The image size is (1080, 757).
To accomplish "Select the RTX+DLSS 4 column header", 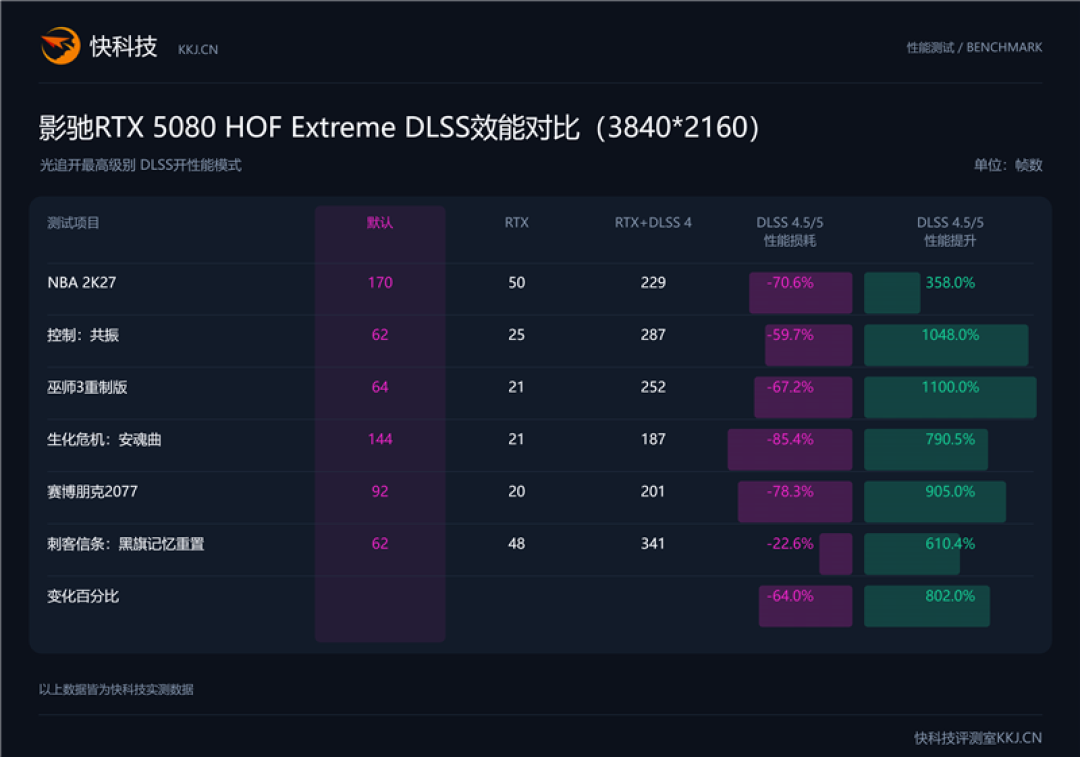I will [x=653, y=222].
